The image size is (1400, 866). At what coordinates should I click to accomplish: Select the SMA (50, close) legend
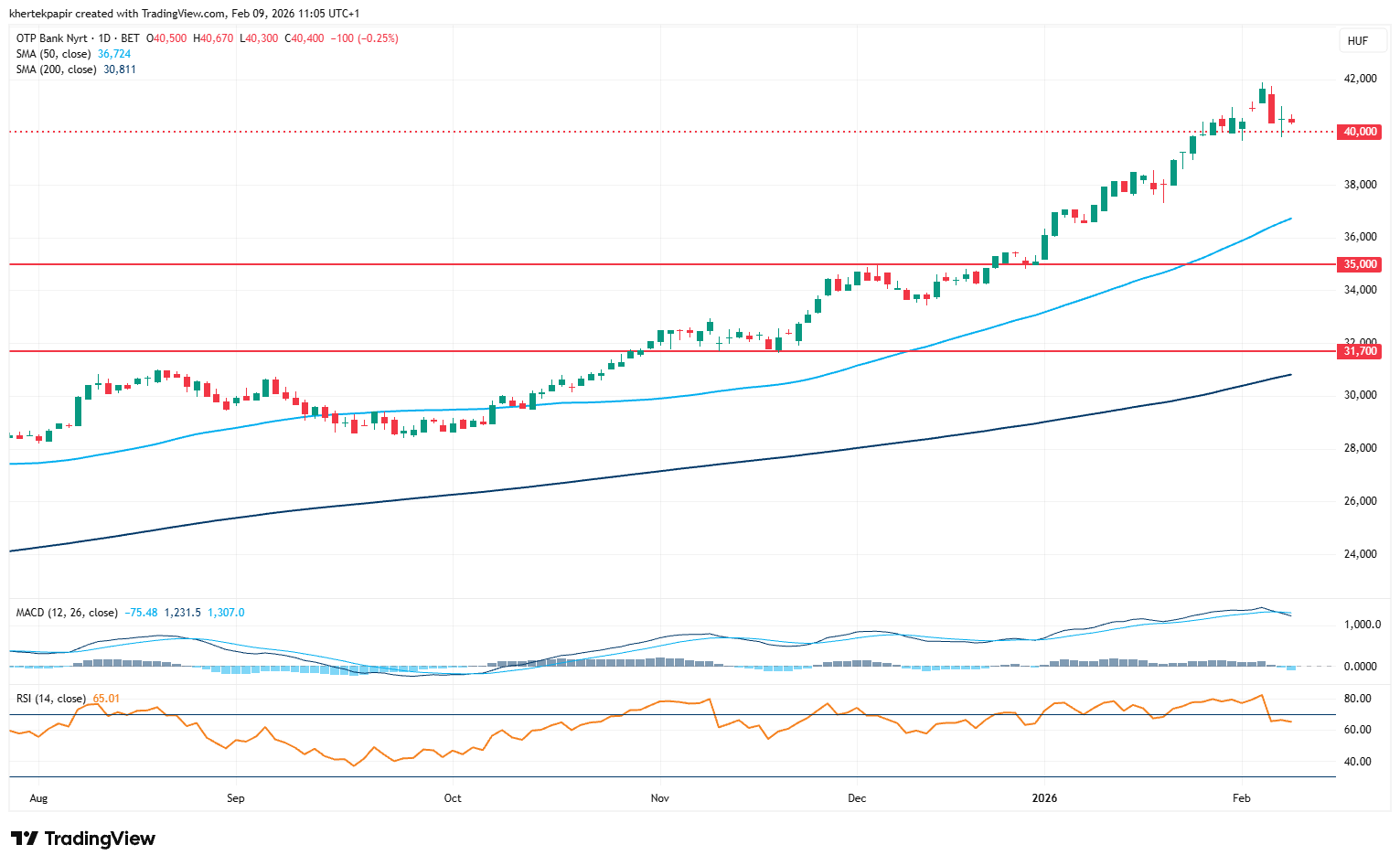coord(53,54)
